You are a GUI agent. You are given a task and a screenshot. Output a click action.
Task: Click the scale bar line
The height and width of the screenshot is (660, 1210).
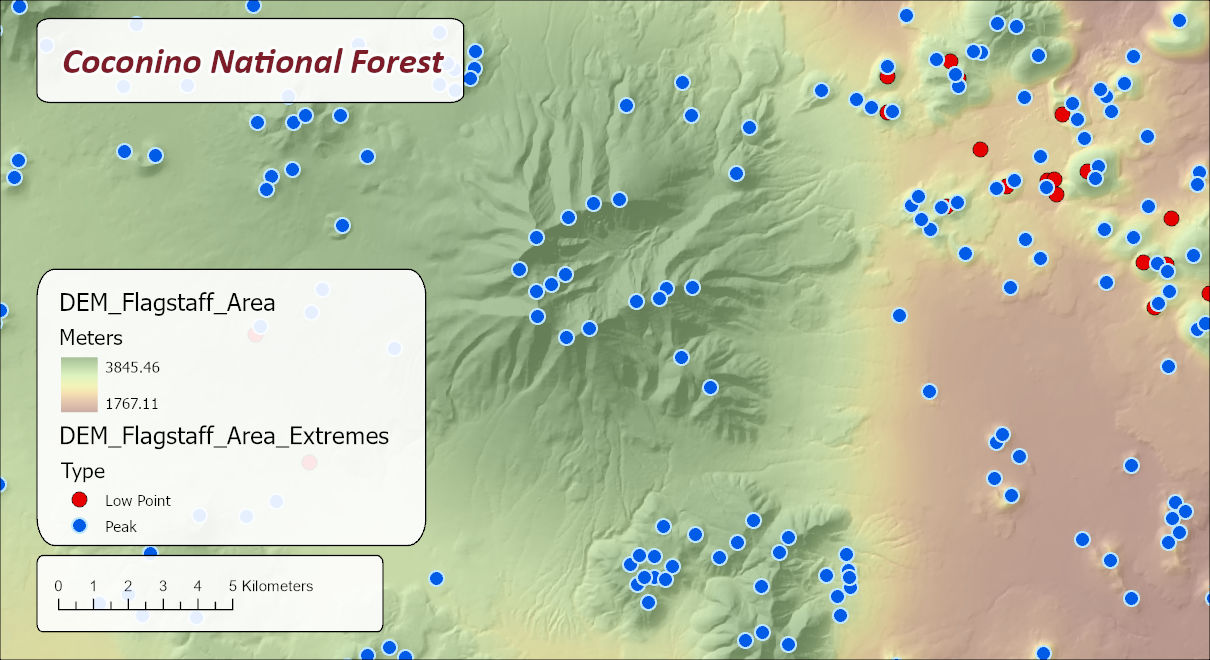(146, 604)
